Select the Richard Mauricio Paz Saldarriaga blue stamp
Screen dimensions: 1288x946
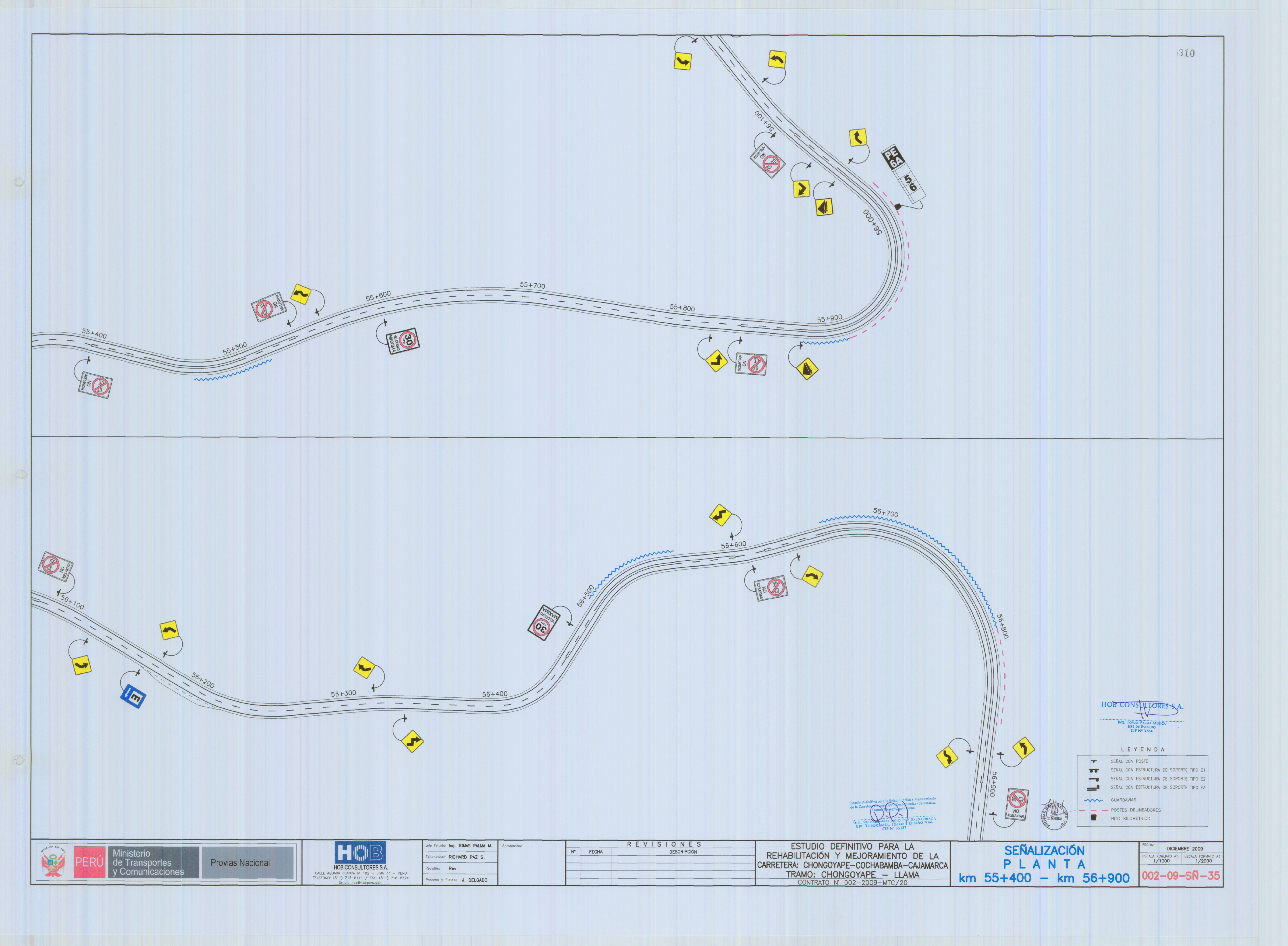tap(893, 813)
